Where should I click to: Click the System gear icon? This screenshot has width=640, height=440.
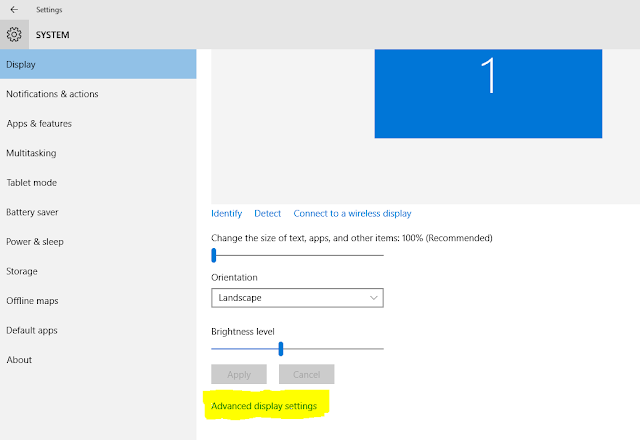(x=14, y=35)
